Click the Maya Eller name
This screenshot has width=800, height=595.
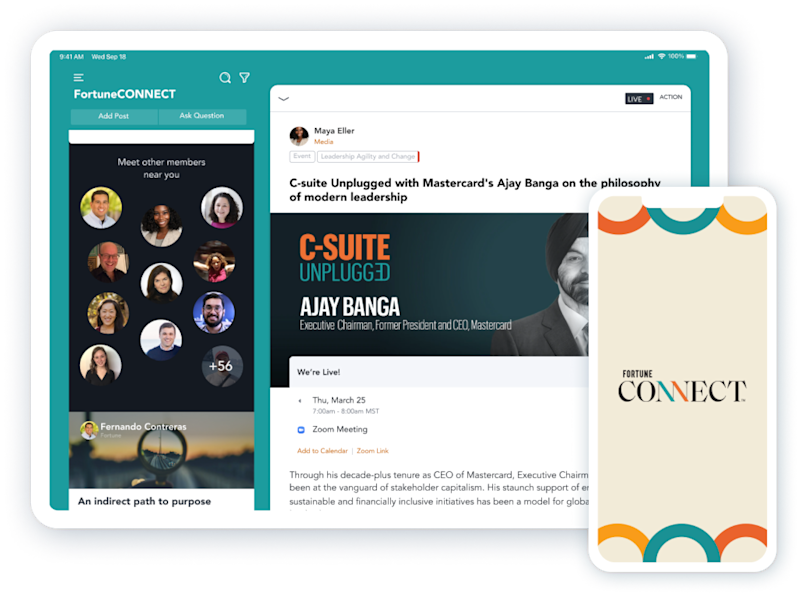point(334,131)
